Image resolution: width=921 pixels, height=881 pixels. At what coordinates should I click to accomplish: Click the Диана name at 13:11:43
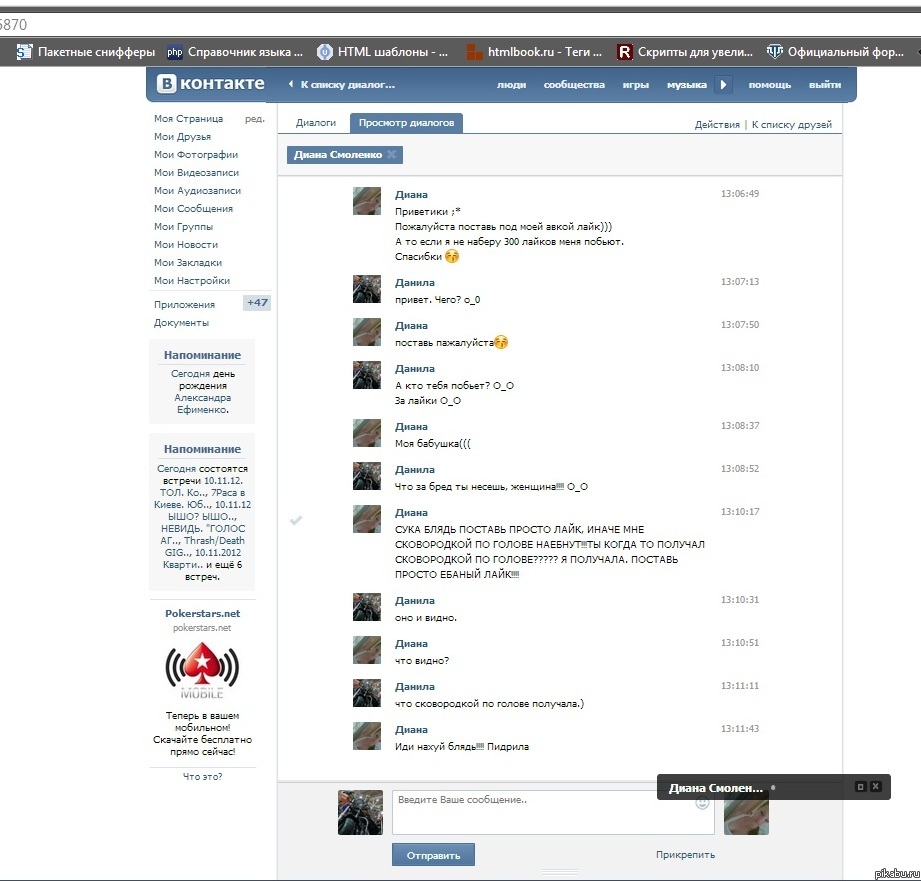pyautogui.click(x=411, y=729)
